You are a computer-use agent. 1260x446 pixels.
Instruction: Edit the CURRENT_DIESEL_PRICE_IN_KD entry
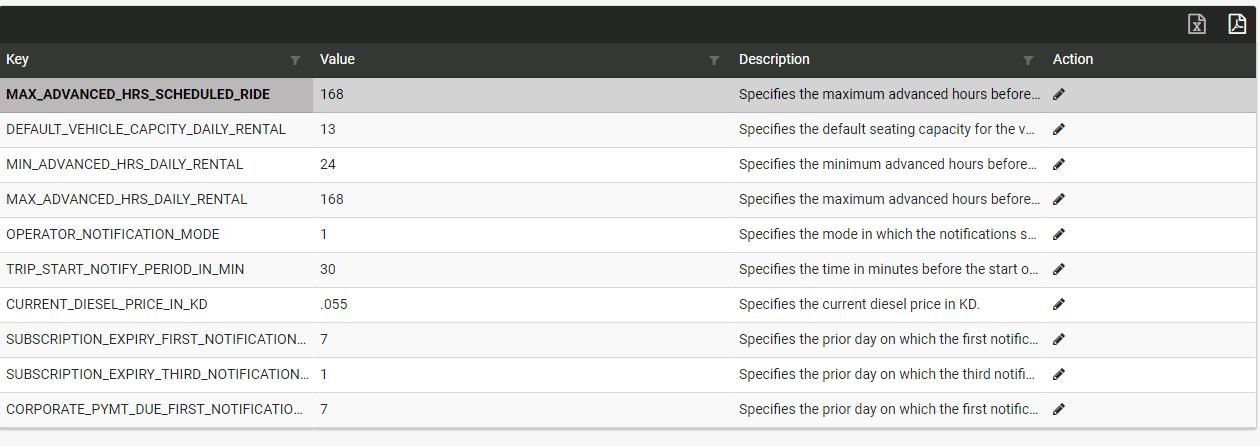click(x=1059, y=305)
